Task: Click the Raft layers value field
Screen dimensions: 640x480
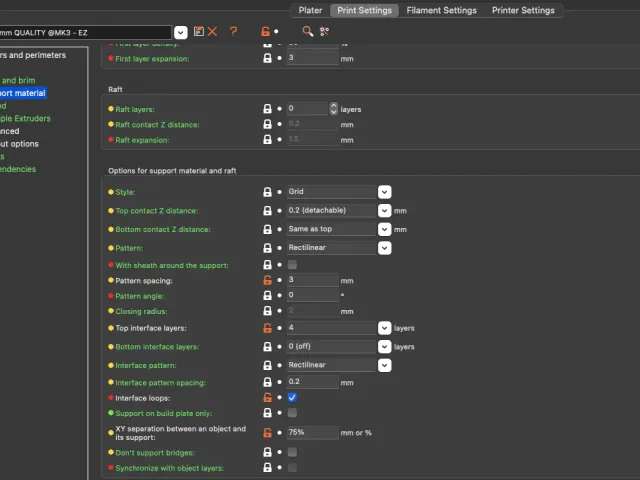Action: click(x=308, y=109)
